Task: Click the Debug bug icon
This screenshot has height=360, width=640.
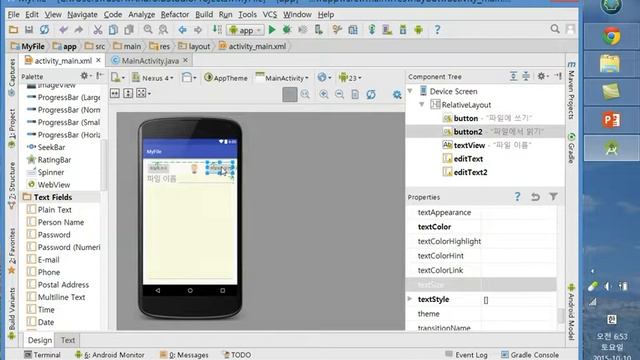Action: [x=287, y=30]
